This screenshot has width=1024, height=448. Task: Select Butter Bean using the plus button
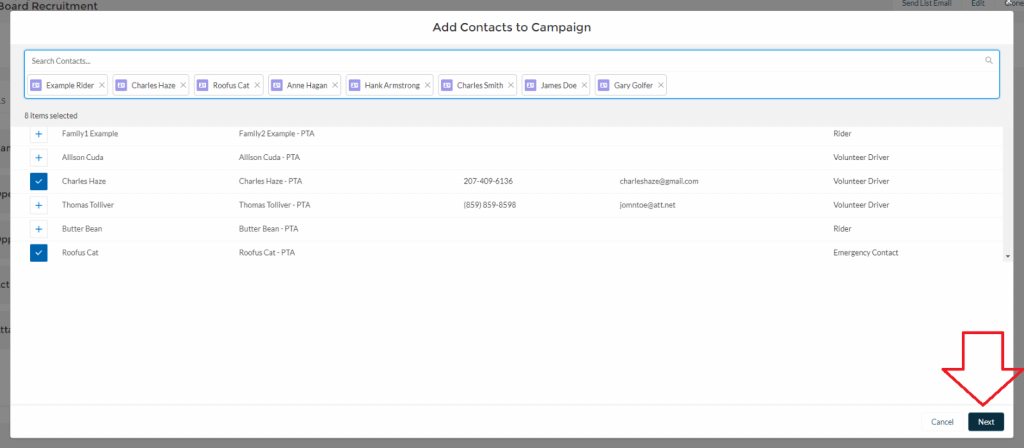[39, 229]
